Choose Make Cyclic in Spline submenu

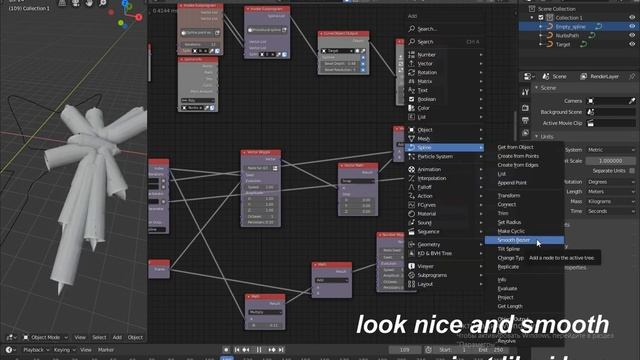[524, 231]
